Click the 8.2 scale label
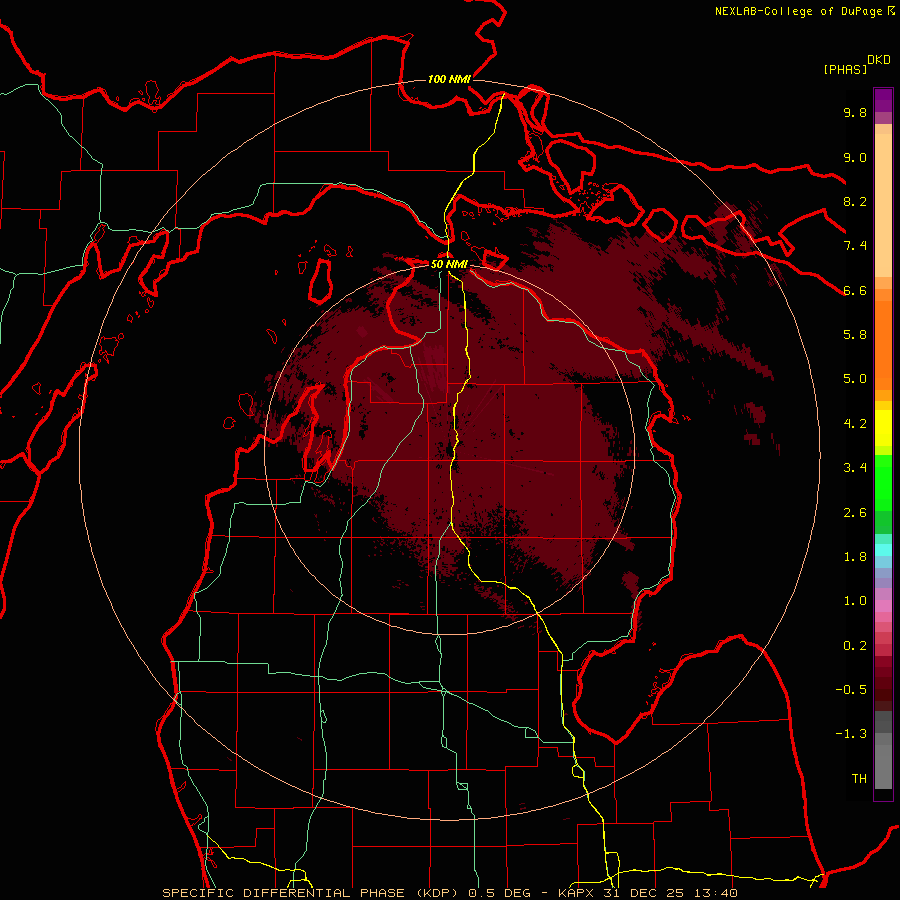 click(855, 201)
